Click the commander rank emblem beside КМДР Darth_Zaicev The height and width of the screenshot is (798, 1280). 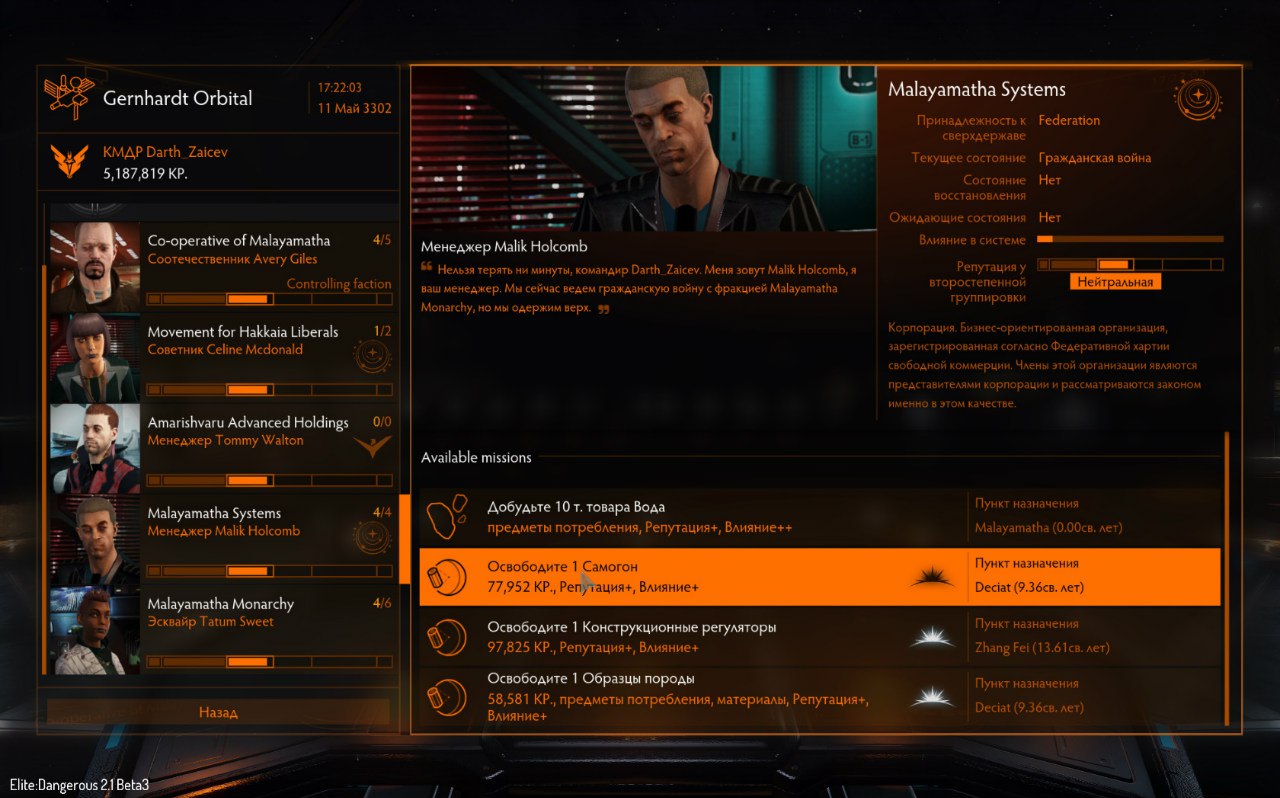tap(69, 161)
